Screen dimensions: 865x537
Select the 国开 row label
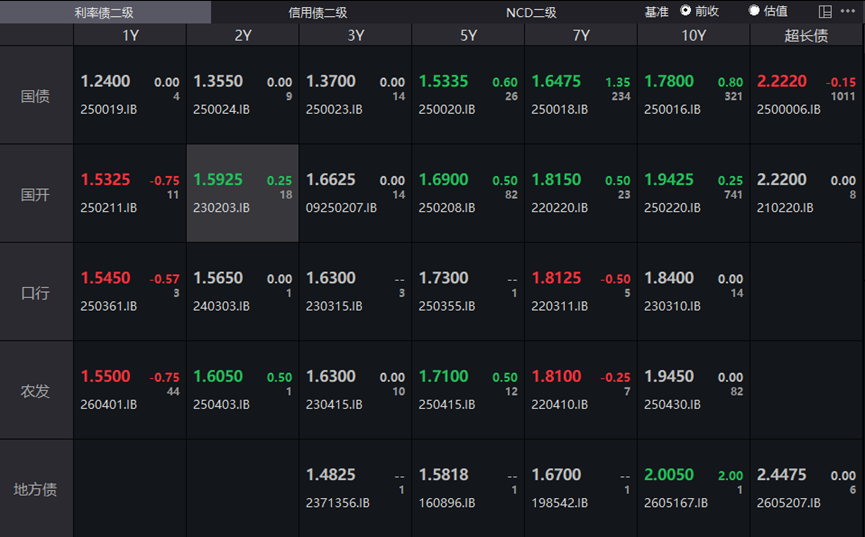[x=36, y=194]
